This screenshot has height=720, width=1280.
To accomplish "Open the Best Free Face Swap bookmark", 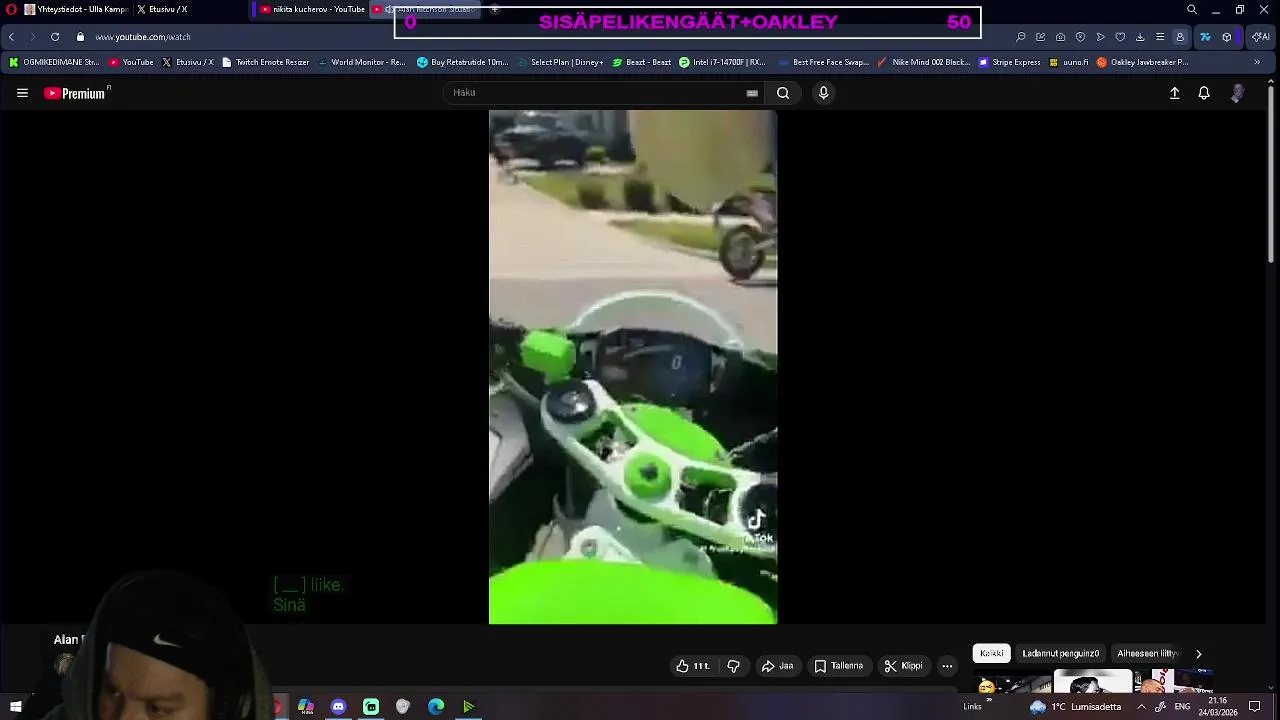I will coord(822,62).
